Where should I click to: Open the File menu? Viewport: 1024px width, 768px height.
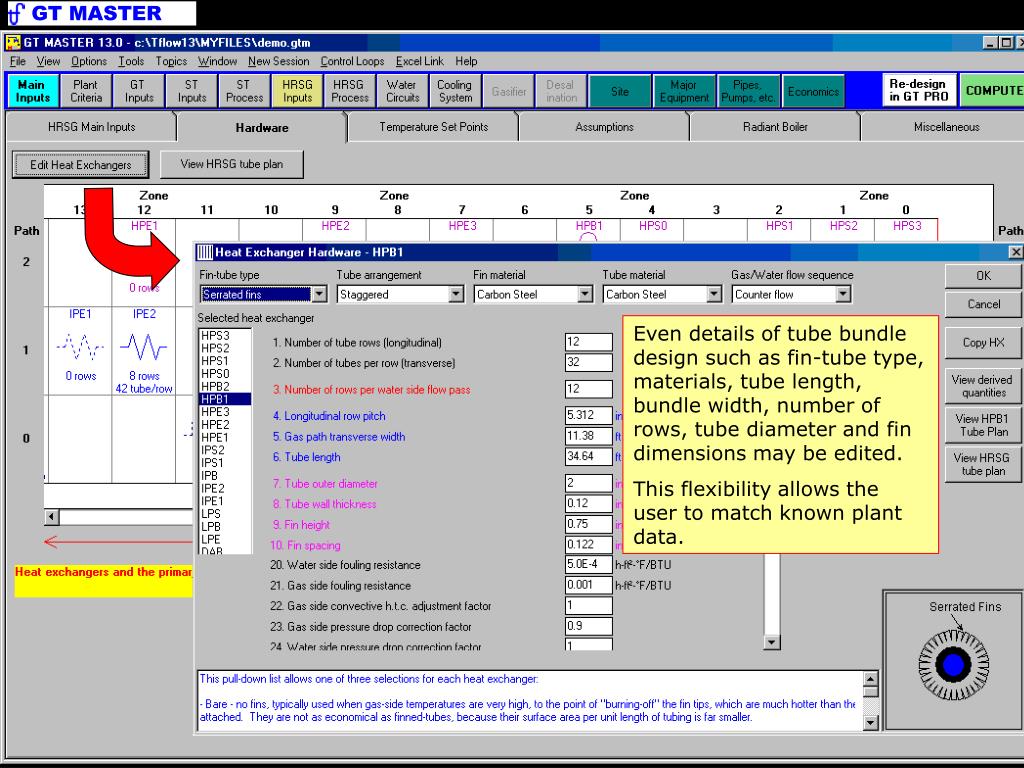point(18,61)
